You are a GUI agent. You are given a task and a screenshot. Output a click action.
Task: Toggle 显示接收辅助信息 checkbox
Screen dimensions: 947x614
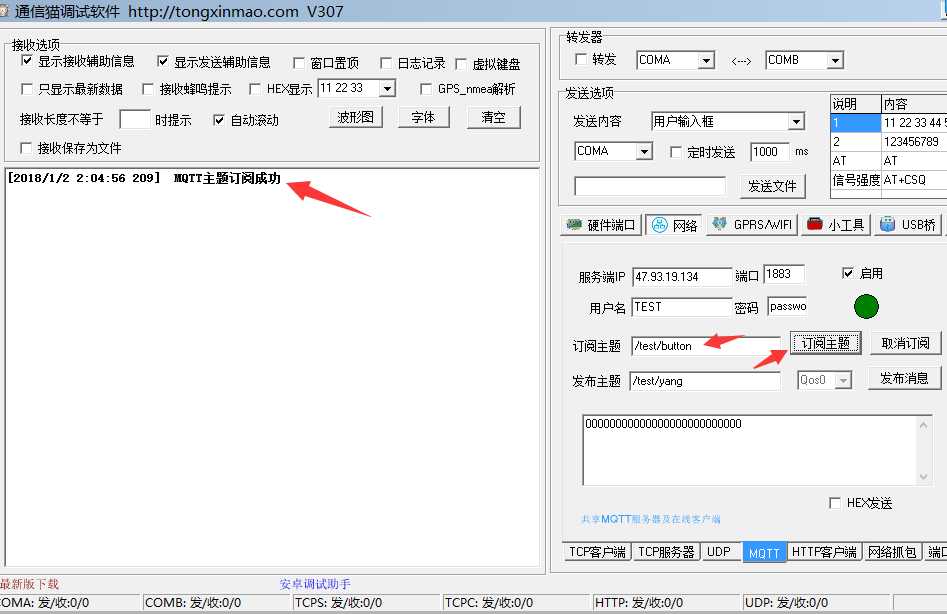pyautogui.click(x=27, y=60)
